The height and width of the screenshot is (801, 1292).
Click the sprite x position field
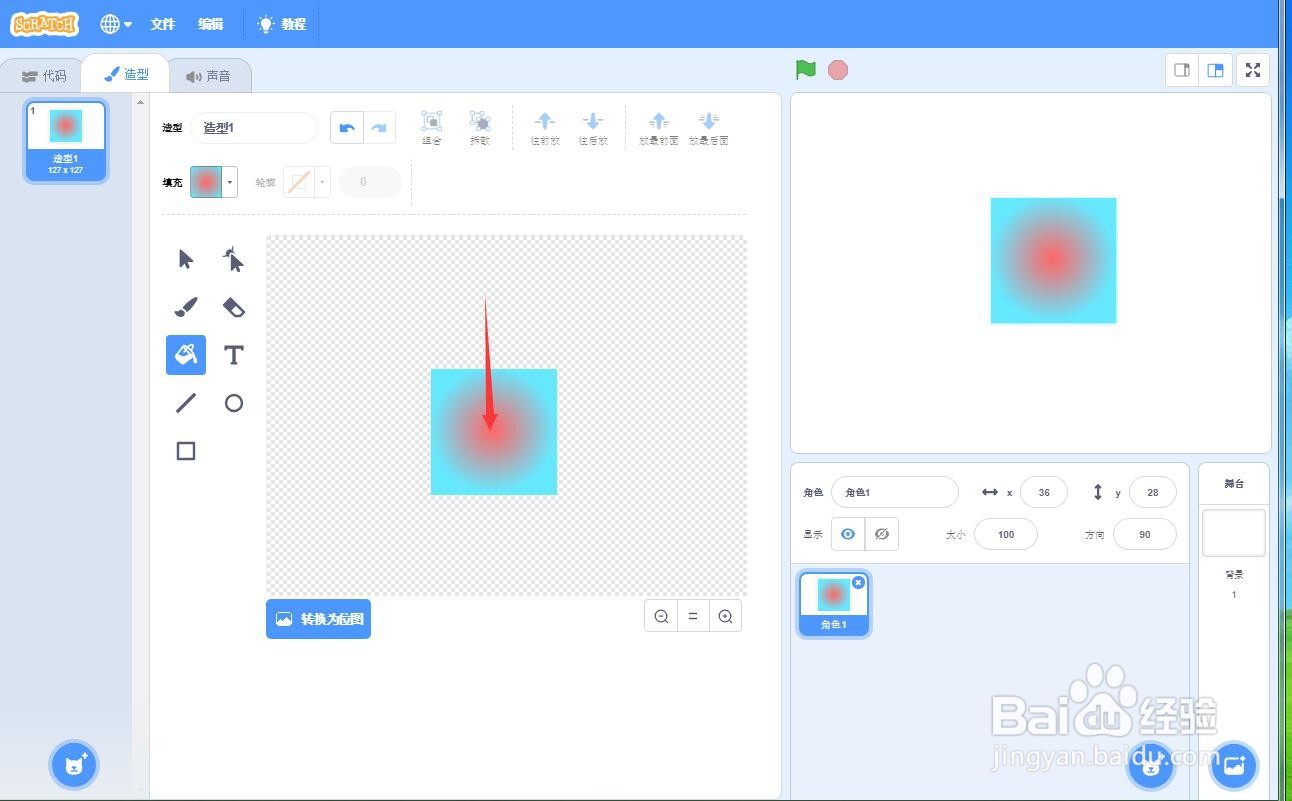[x=1044, y=492]
